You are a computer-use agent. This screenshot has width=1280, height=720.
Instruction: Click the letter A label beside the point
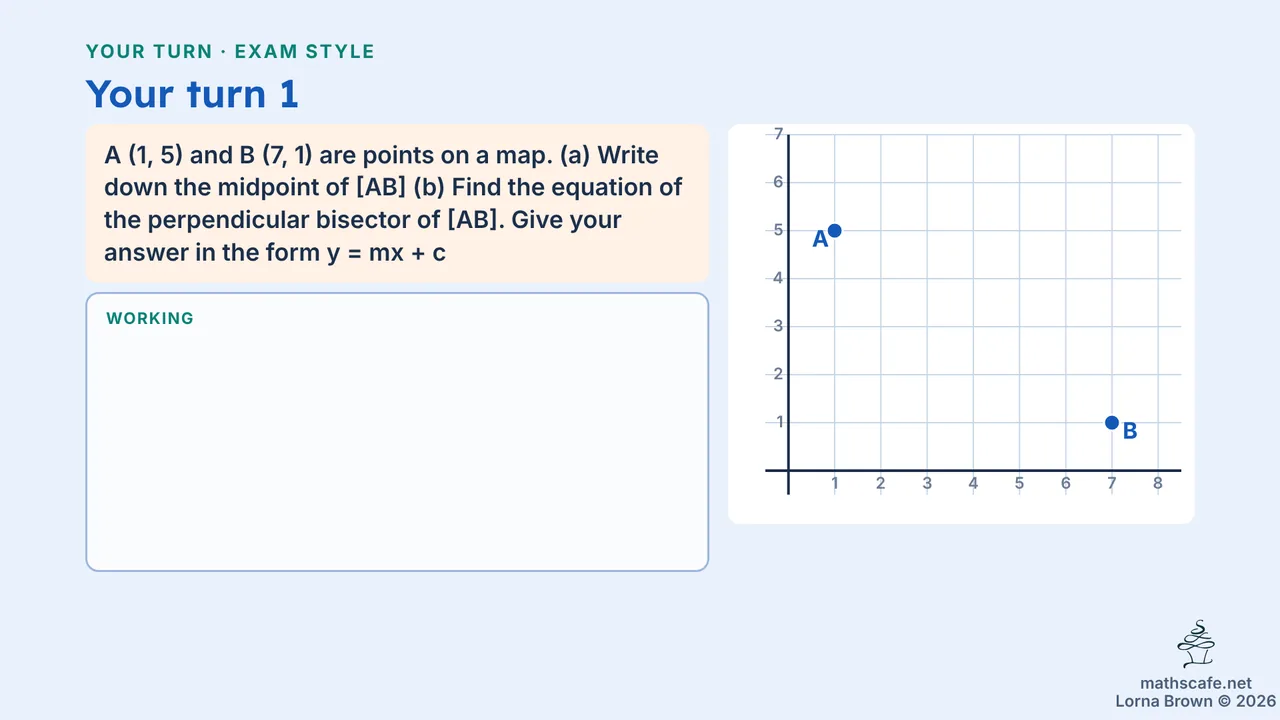click(820, 239)
